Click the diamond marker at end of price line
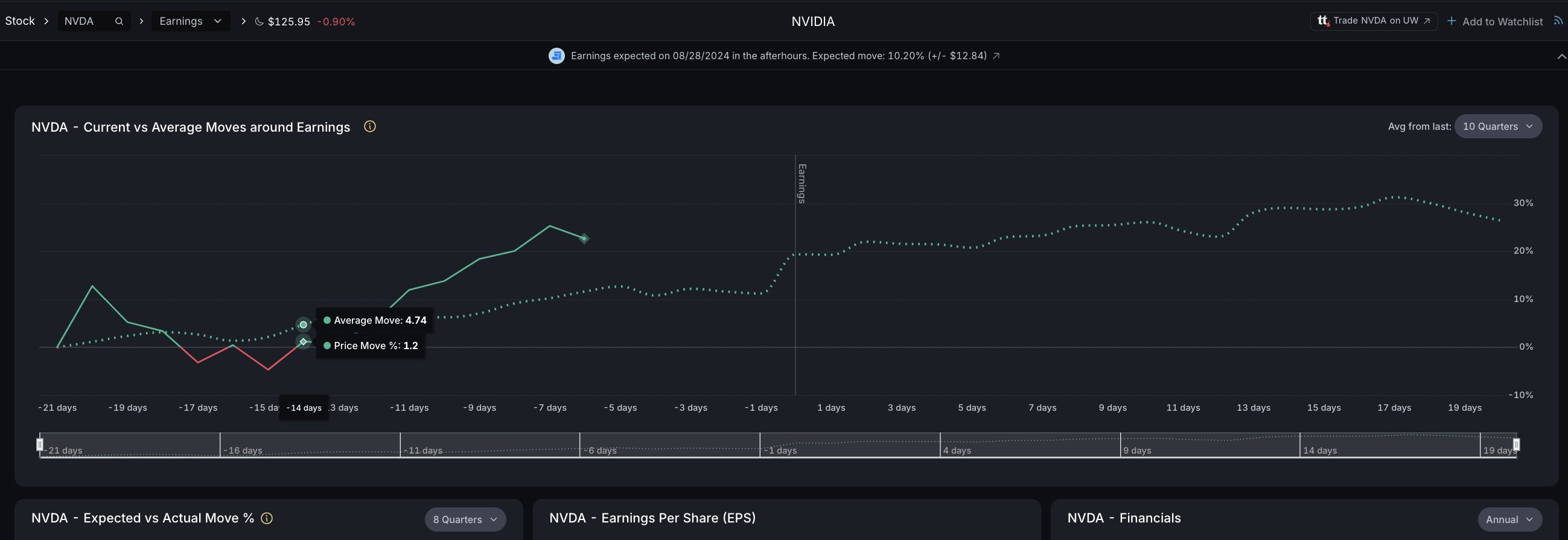The height and width of the screenshot is (540, 1568). [584, 239]
